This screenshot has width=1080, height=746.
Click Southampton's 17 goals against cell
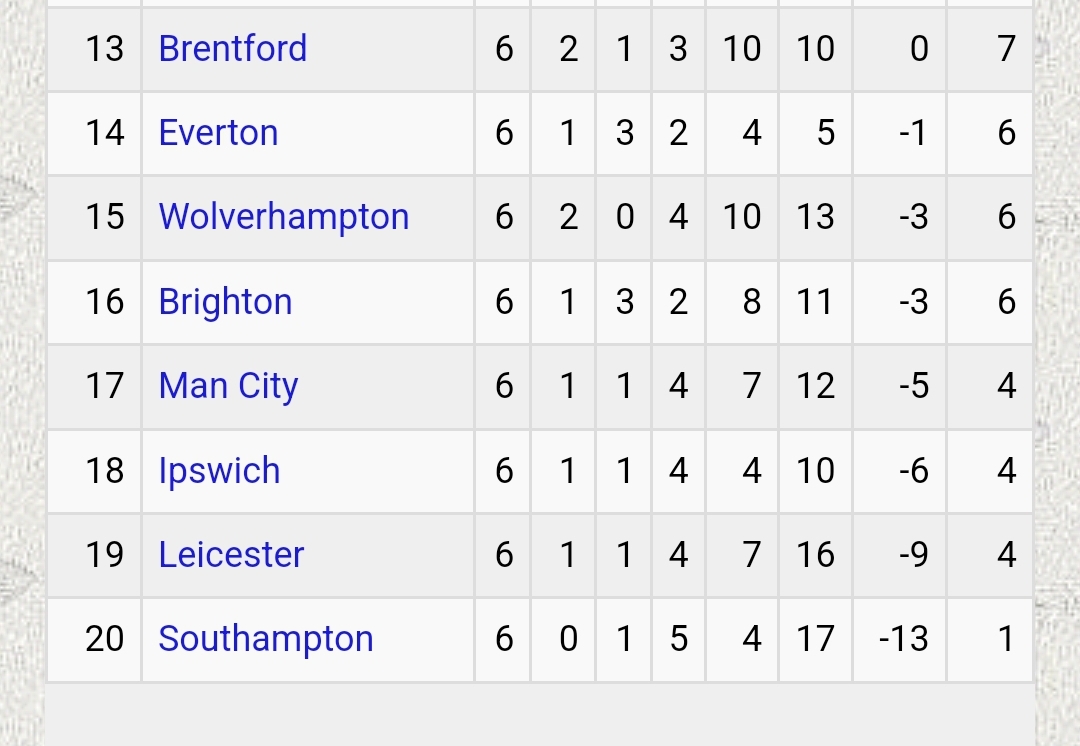click(816, 640)
